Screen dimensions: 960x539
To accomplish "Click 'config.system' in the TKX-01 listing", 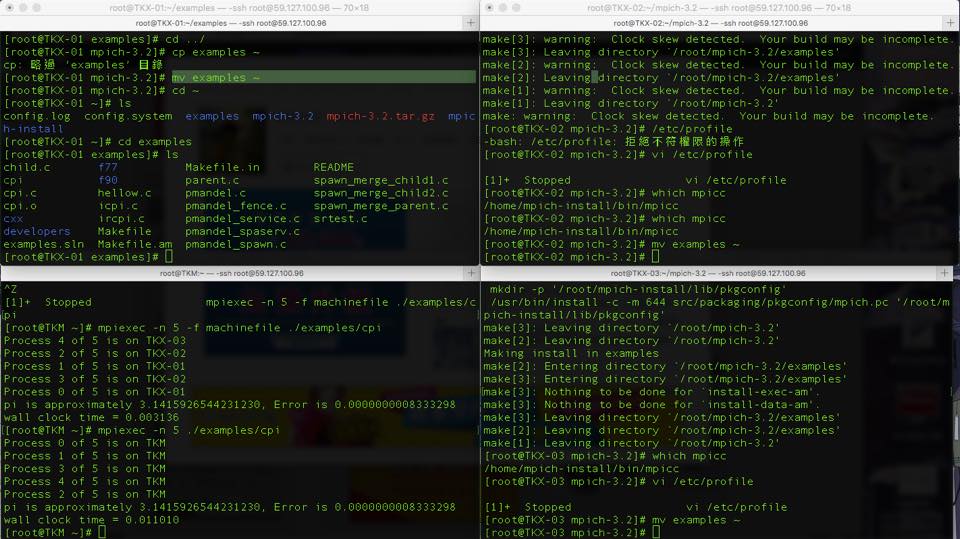I will point(128,116).
